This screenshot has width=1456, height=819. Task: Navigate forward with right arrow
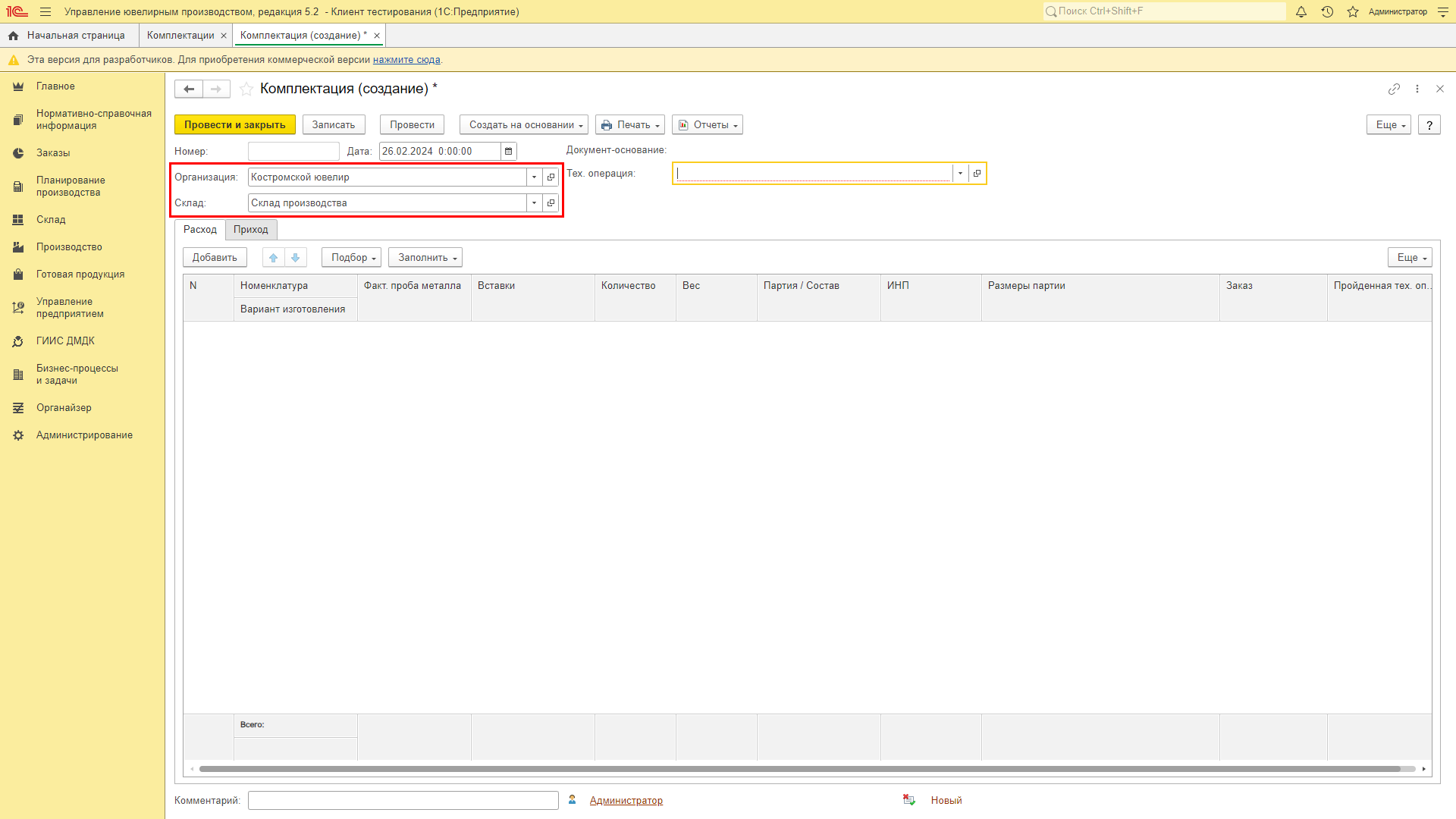pyautogui.click(x=216, y=89)
